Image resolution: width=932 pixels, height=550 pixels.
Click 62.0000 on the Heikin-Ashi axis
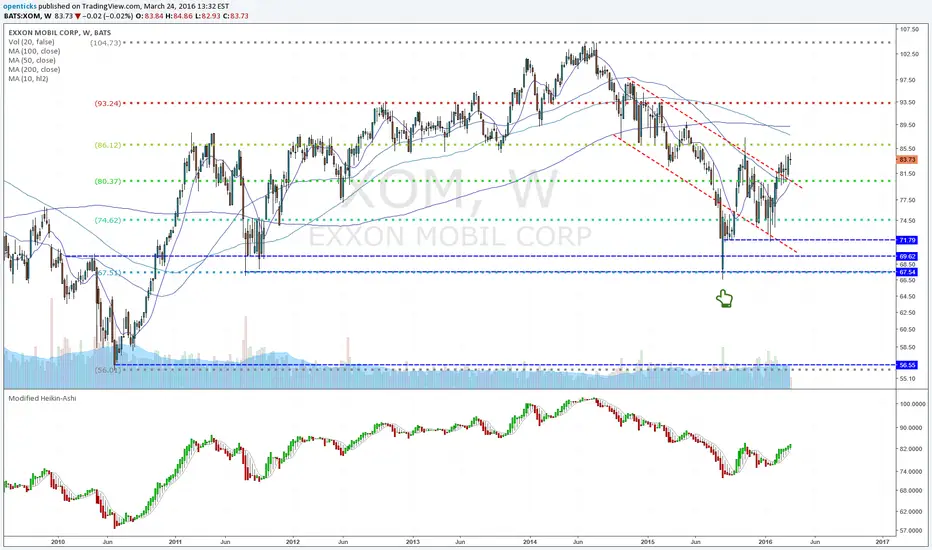coord(912,511)
